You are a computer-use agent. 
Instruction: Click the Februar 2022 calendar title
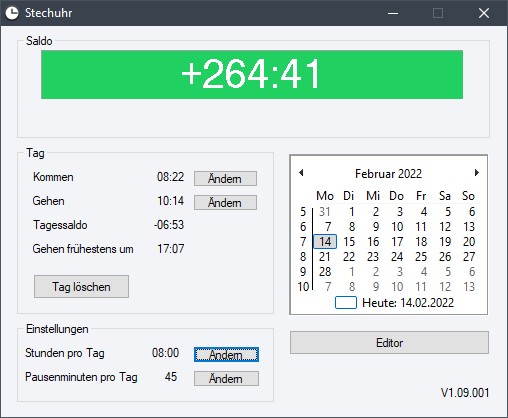coord(388,174)
